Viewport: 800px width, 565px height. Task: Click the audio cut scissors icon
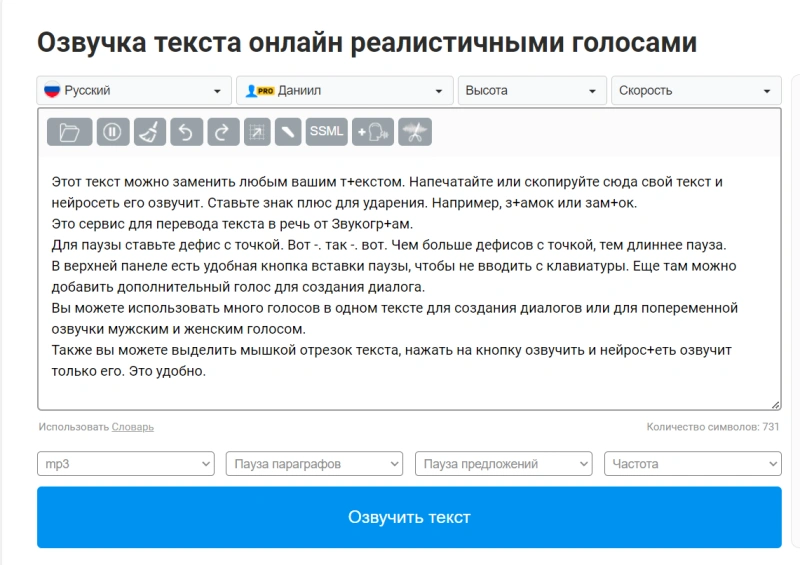415,132
